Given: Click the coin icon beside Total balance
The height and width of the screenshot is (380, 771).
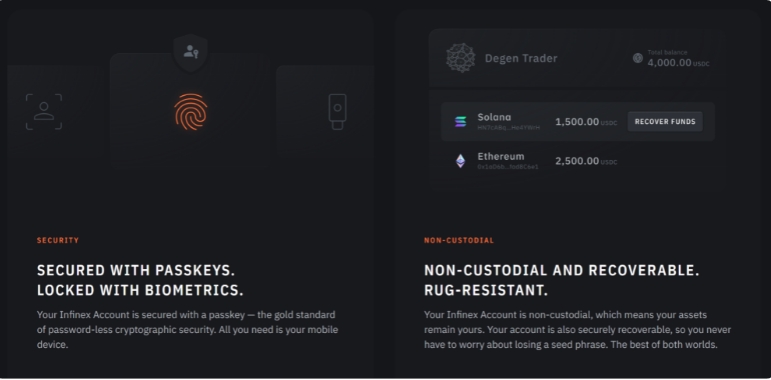Looking at the screenshot, I should (638, 58).
